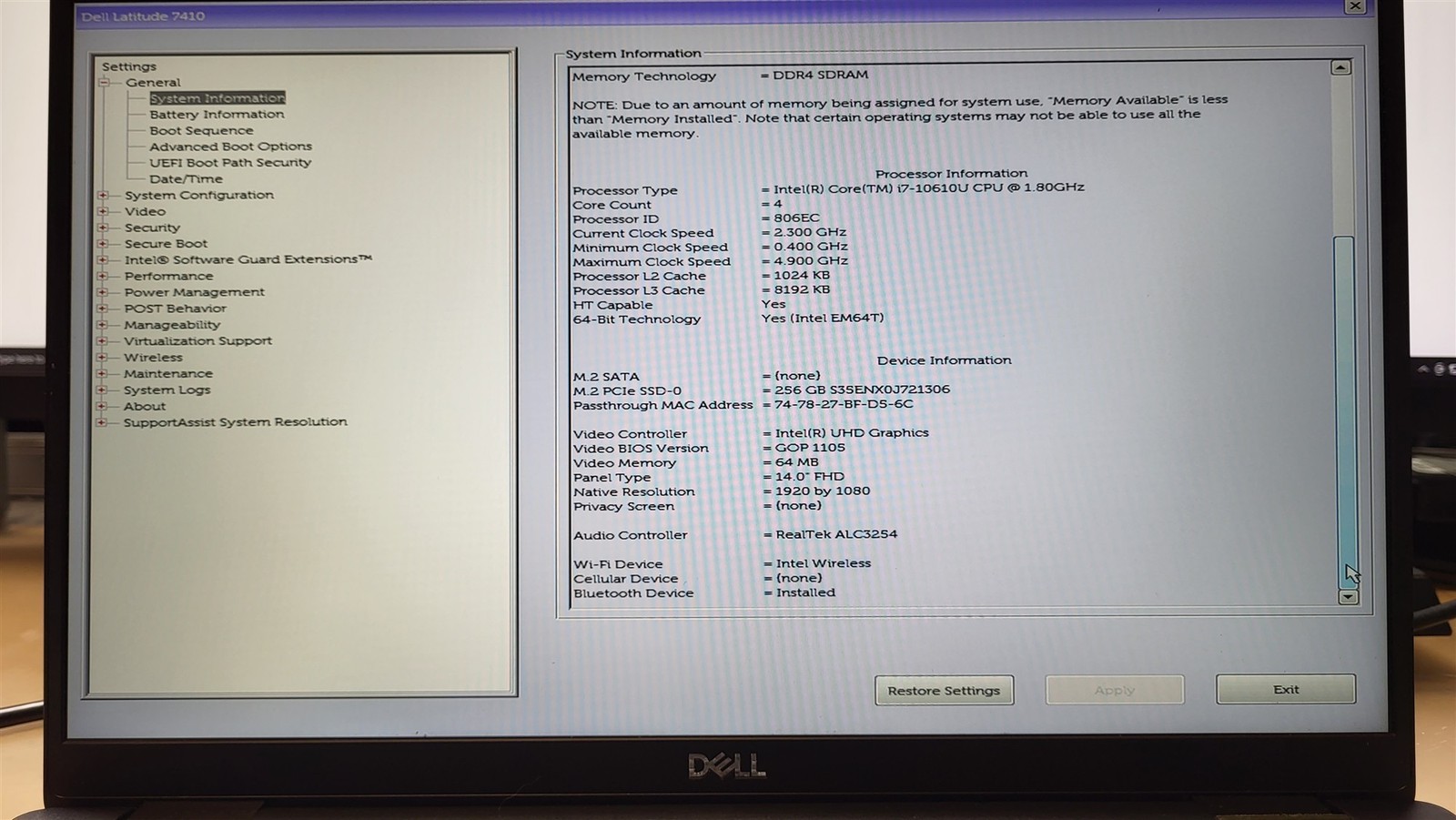Expand the Maintenance node

coord(103,374)
